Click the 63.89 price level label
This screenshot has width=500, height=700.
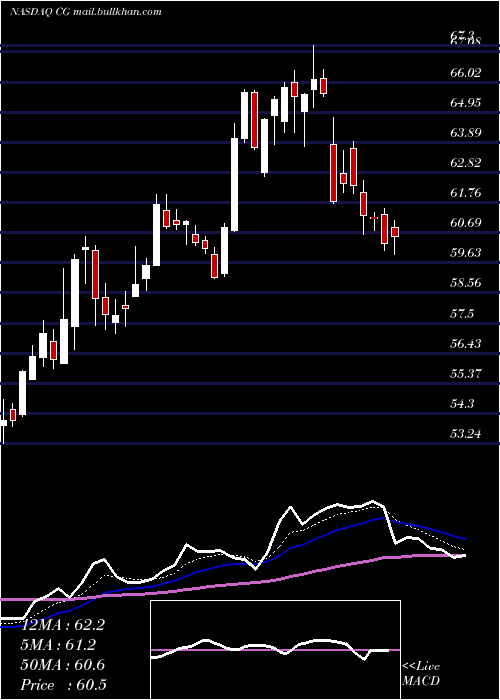click(x=466, y=133)
